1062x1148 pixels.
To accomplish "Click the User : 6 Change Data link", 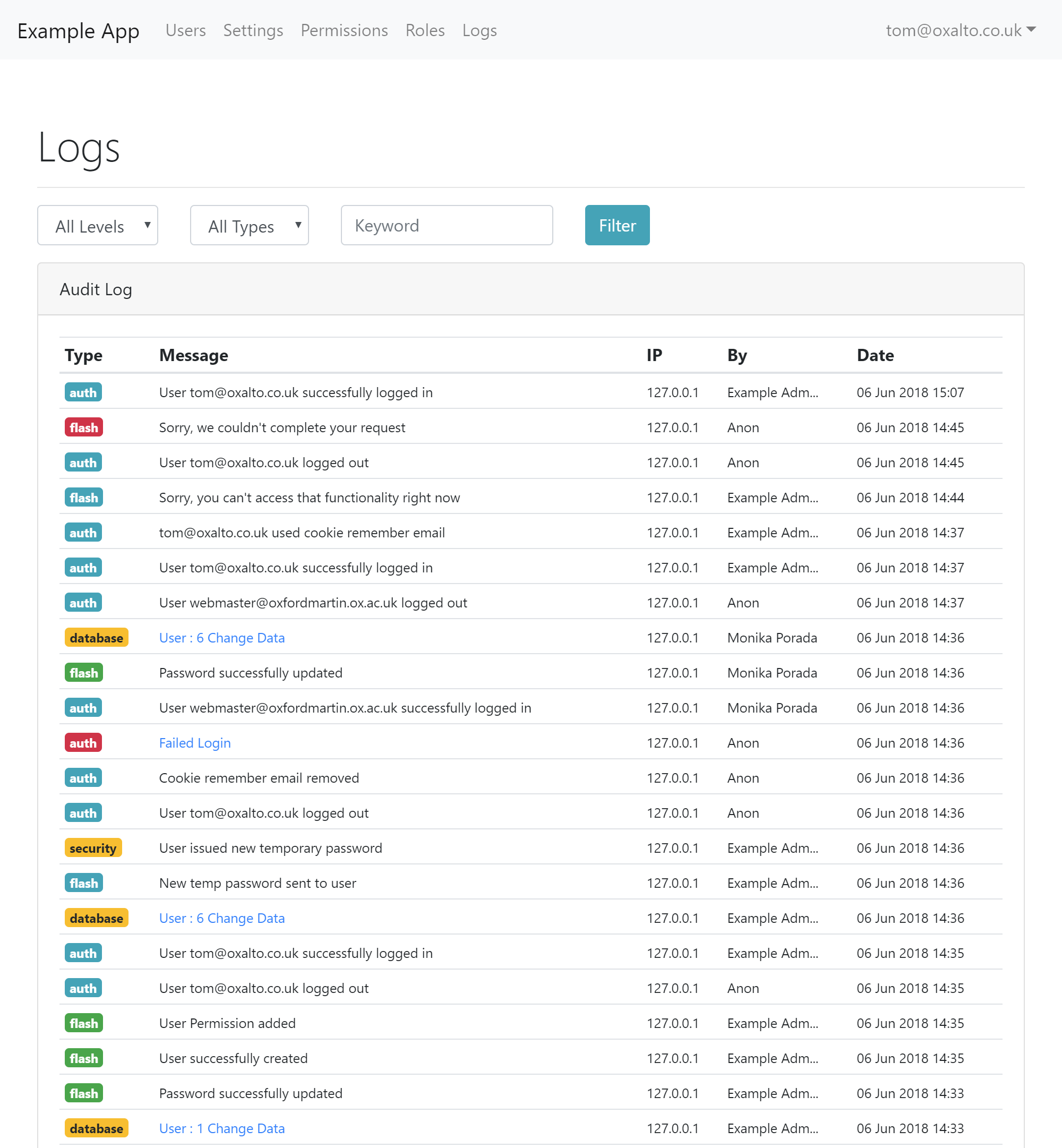I will click(x=222, y=637).
